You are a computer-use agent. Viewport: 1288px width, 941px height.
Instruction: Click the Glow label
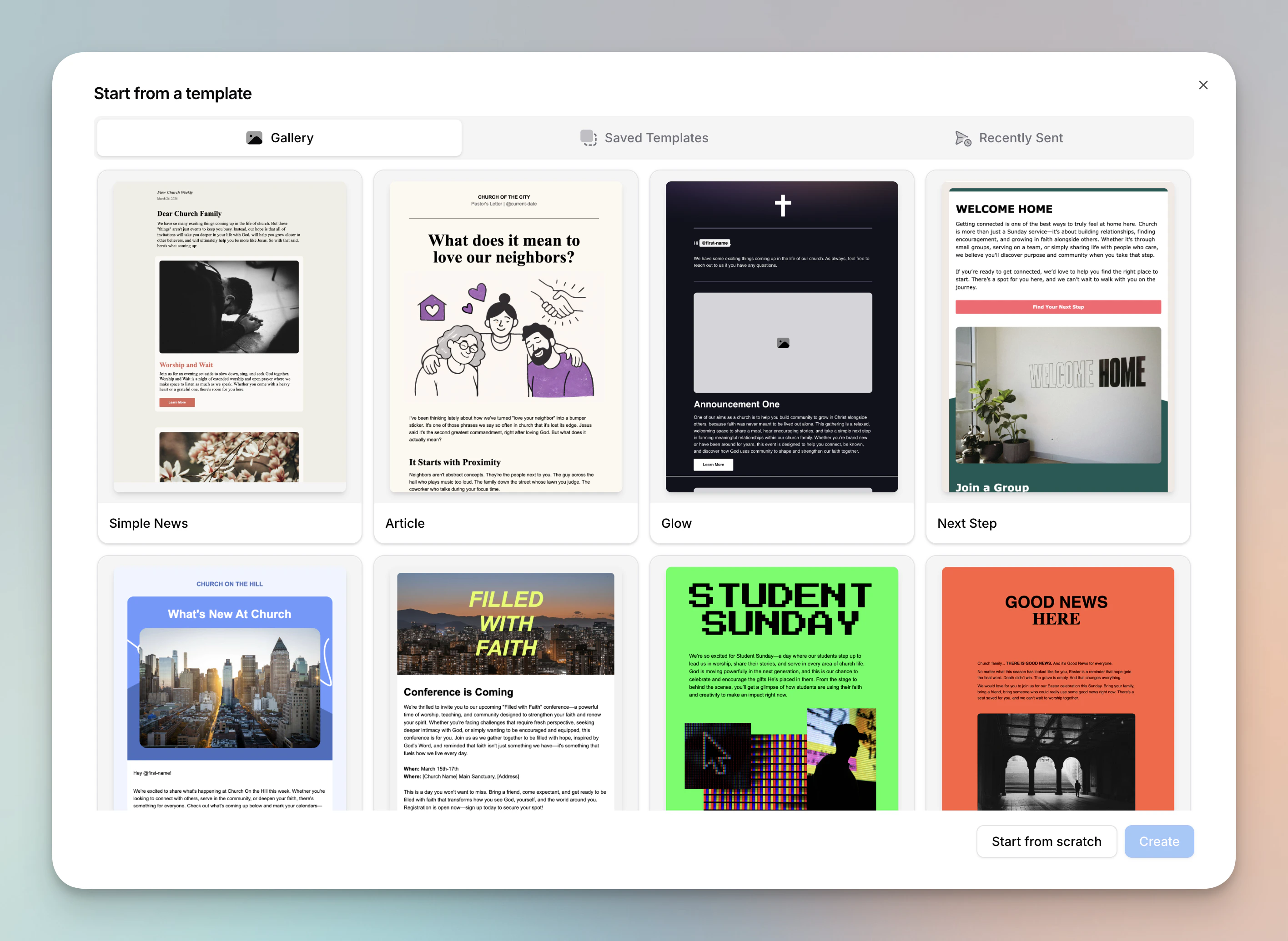[676, 523]
